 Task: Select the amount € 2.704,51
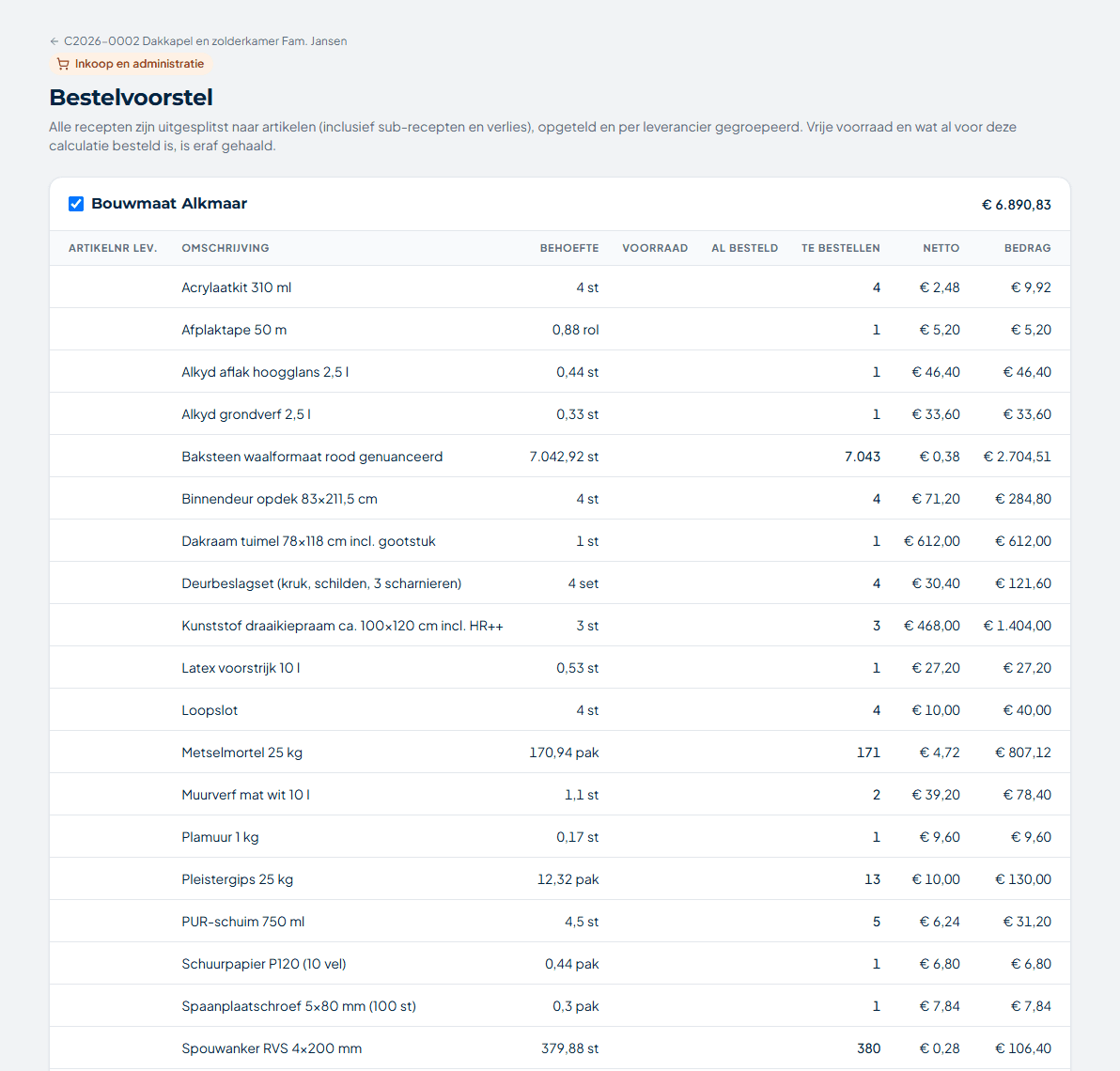(1018, 457)
